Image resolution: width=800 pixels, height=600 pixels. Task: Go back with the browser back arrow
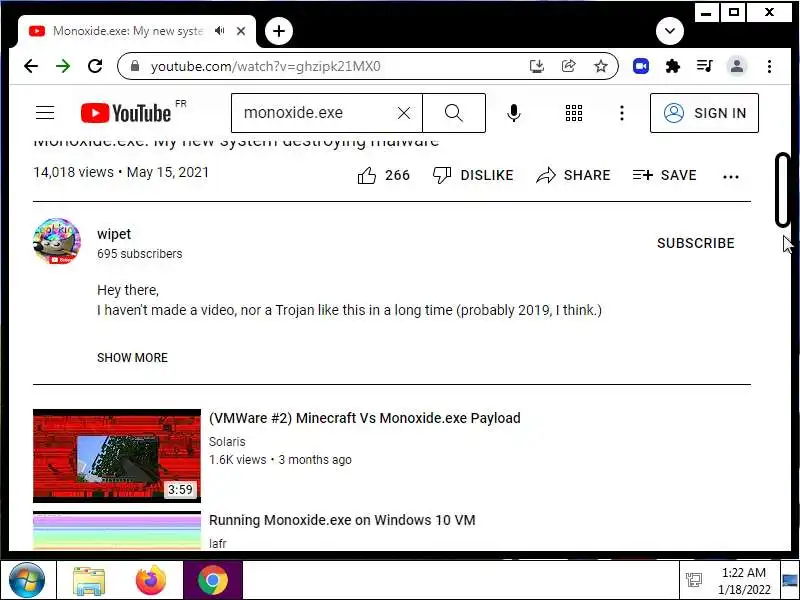click(31, 66)
